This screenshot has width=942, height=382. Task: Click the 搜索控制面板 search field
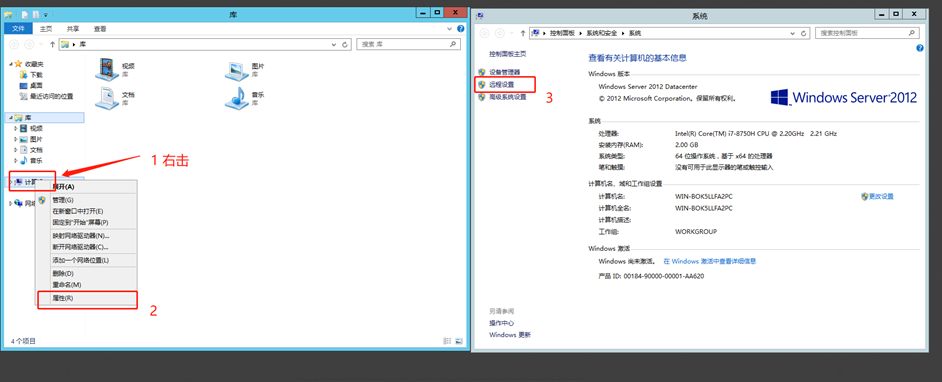pos(866,33)
